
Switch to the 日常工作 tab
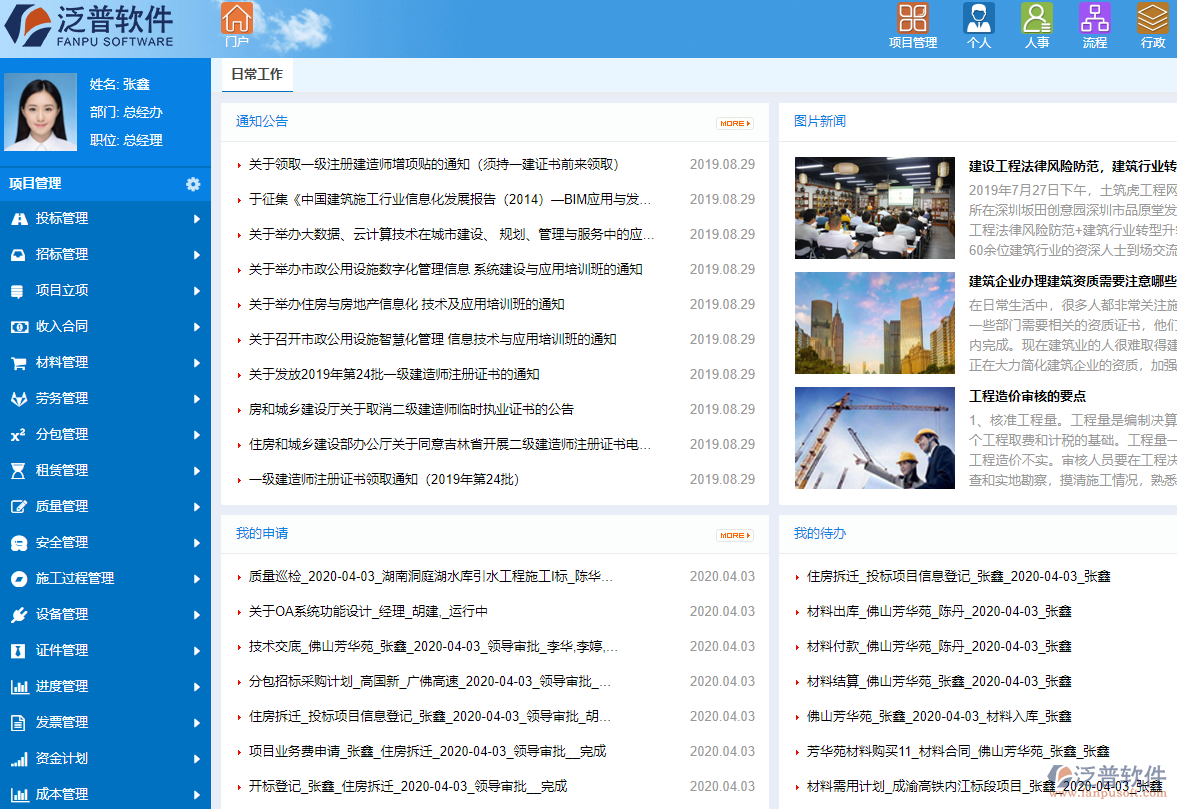pos(255,74)
